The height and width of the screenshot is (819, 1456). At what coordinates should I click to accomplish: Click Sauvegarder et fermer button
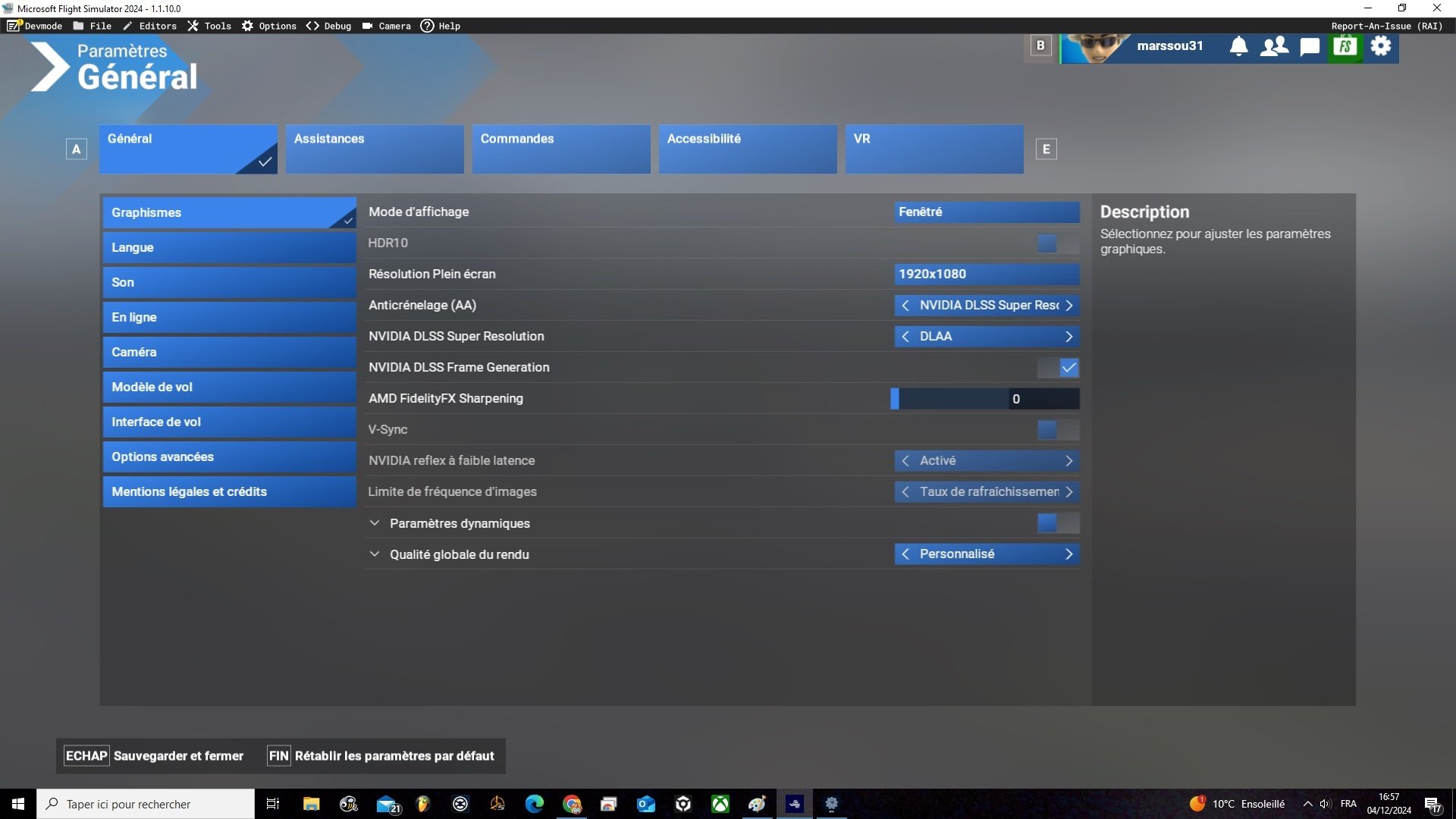click(154, 756)
